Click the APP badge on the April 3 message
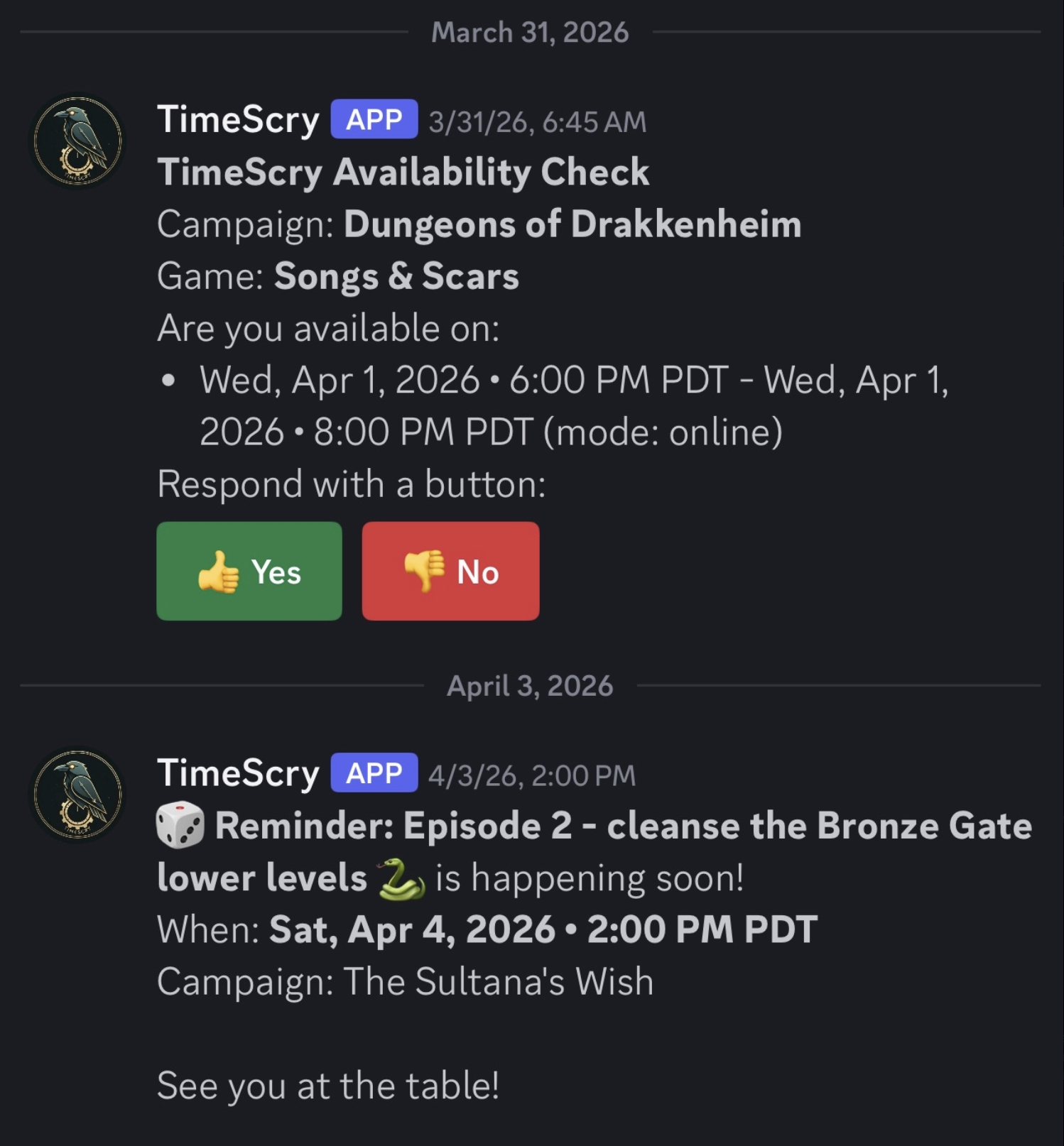 tap(372, 774)
